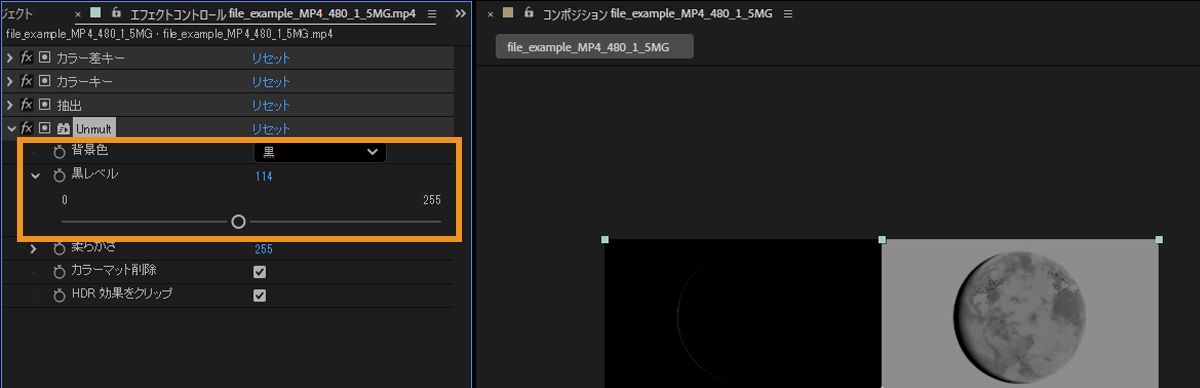Open the 背景色 dropdown showing 黒
The height and width of the screenshot is (388, 1200).
319,152
